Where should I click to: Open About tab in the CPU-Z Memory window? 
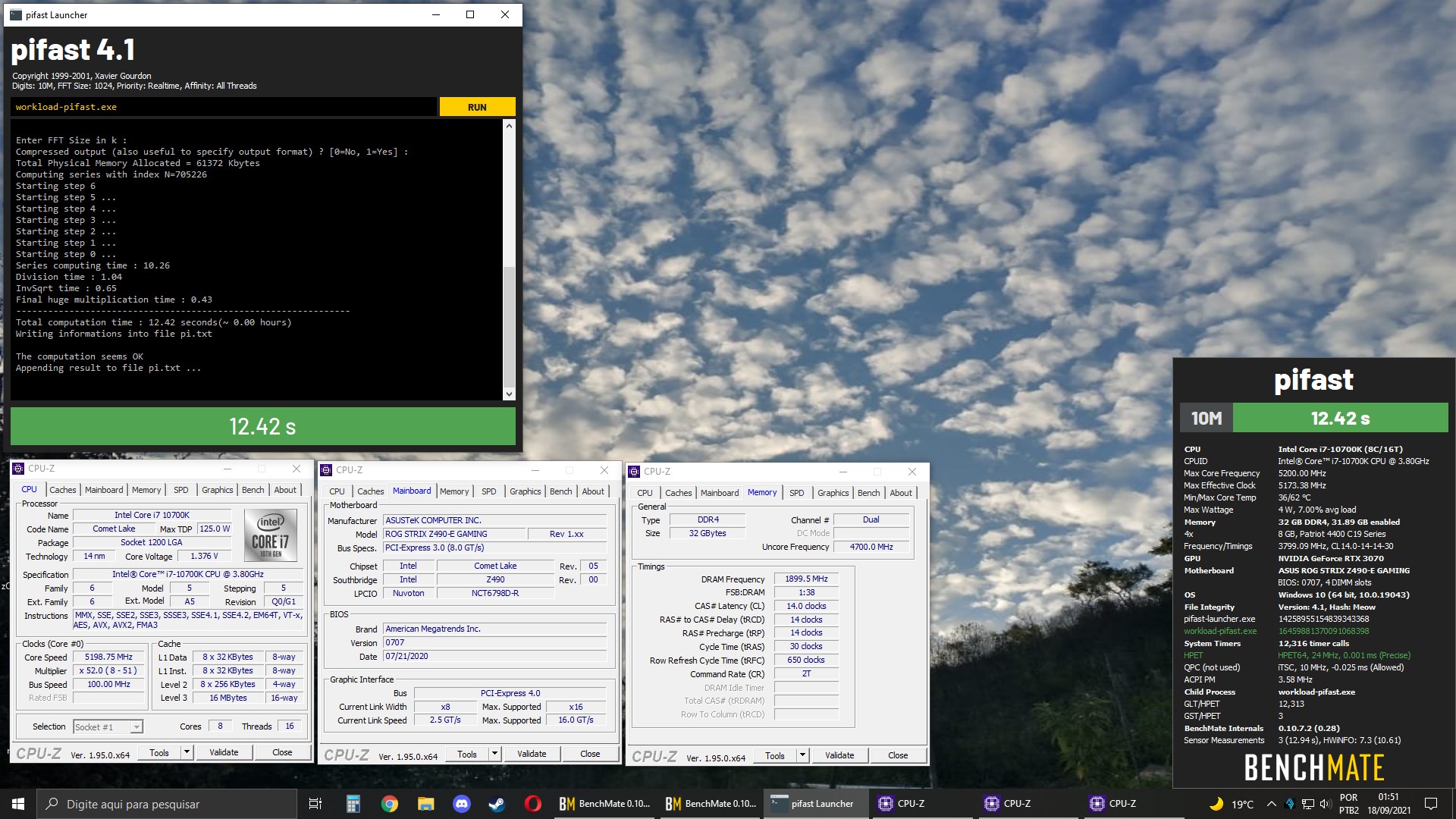901,493
